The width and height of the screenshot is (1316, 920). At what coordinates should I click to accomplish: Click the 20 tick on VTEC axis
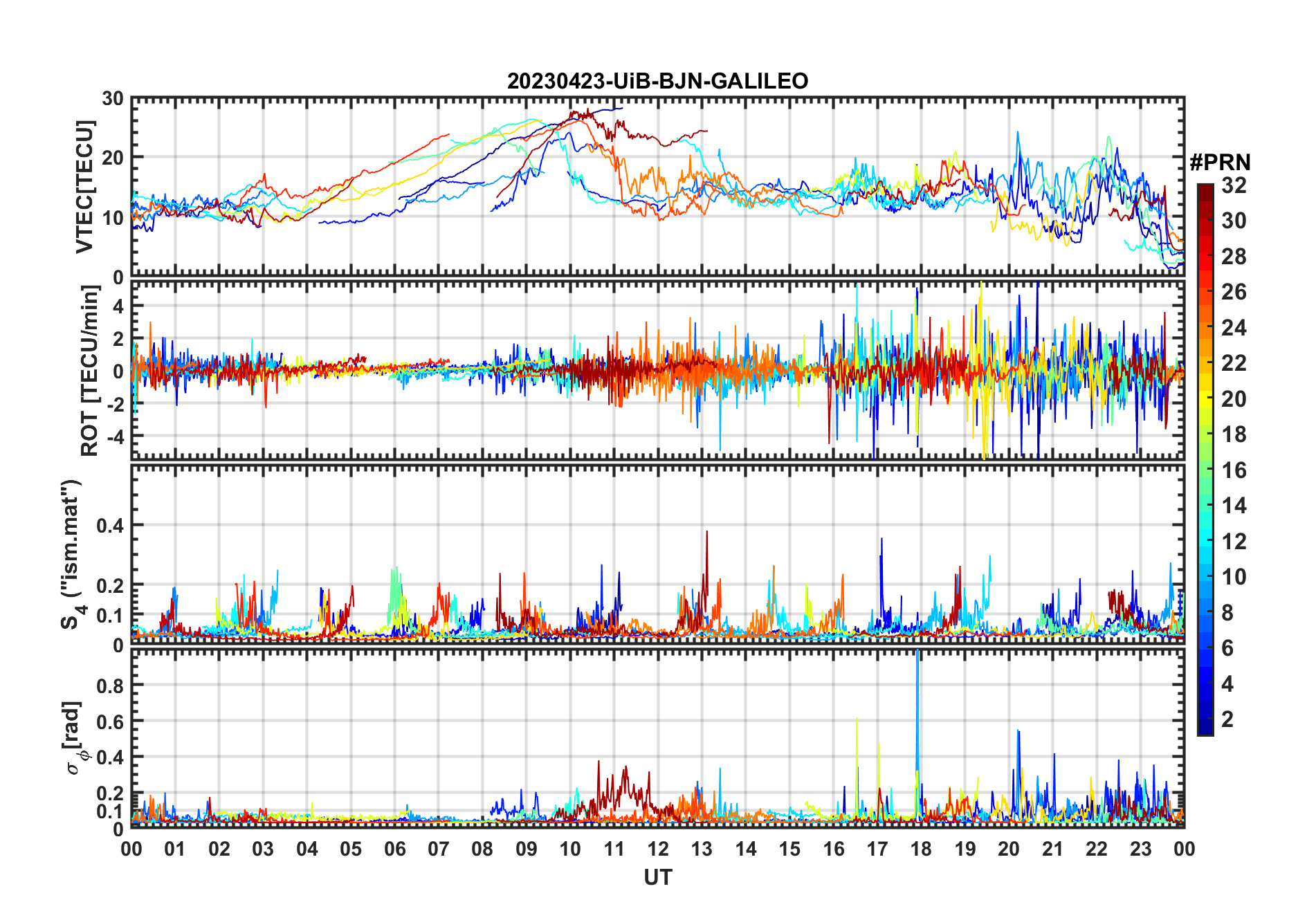[113, 158]
